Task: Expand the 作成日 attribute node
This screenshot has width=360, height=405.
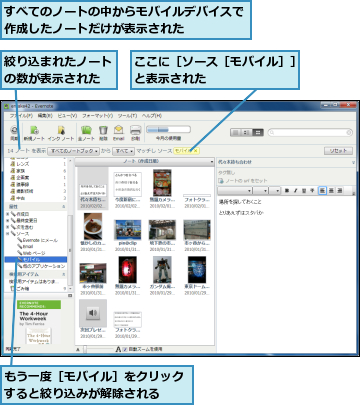Action: (x=7, y=214)
